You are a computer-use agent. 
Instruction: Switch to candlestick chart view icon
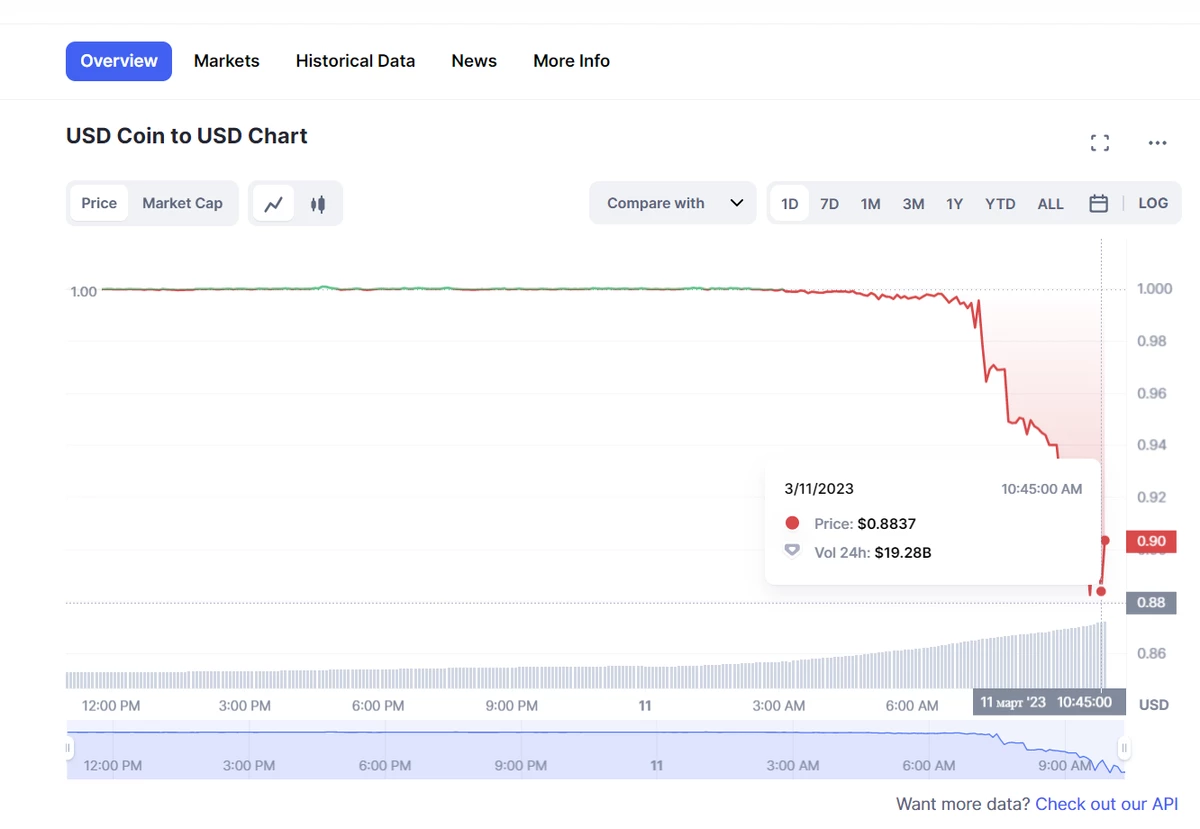318,204
